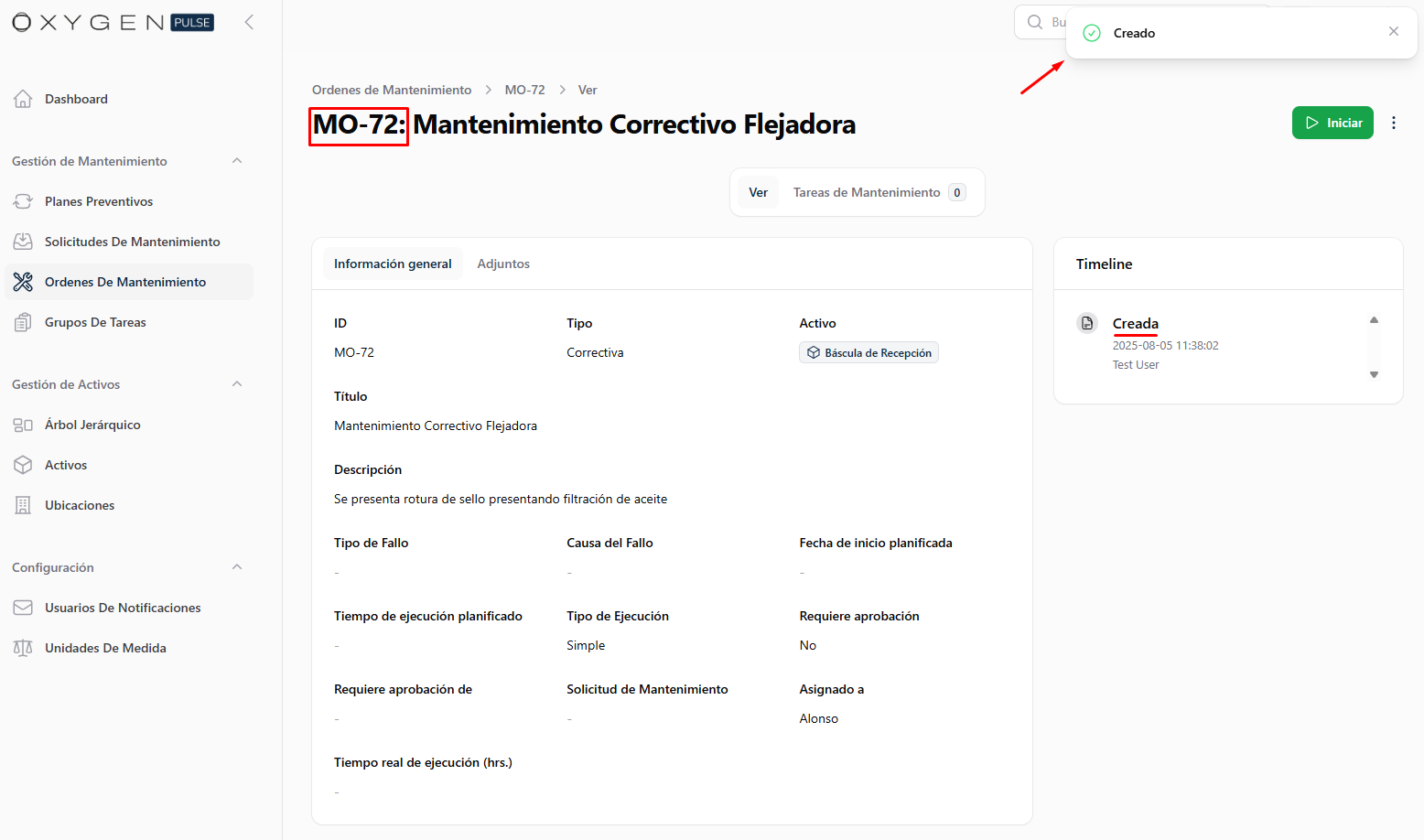Viewport: 1424px width, 840px height.
Task: Collapse the sidebar with the chevron arrow
Action: (249, 22)
